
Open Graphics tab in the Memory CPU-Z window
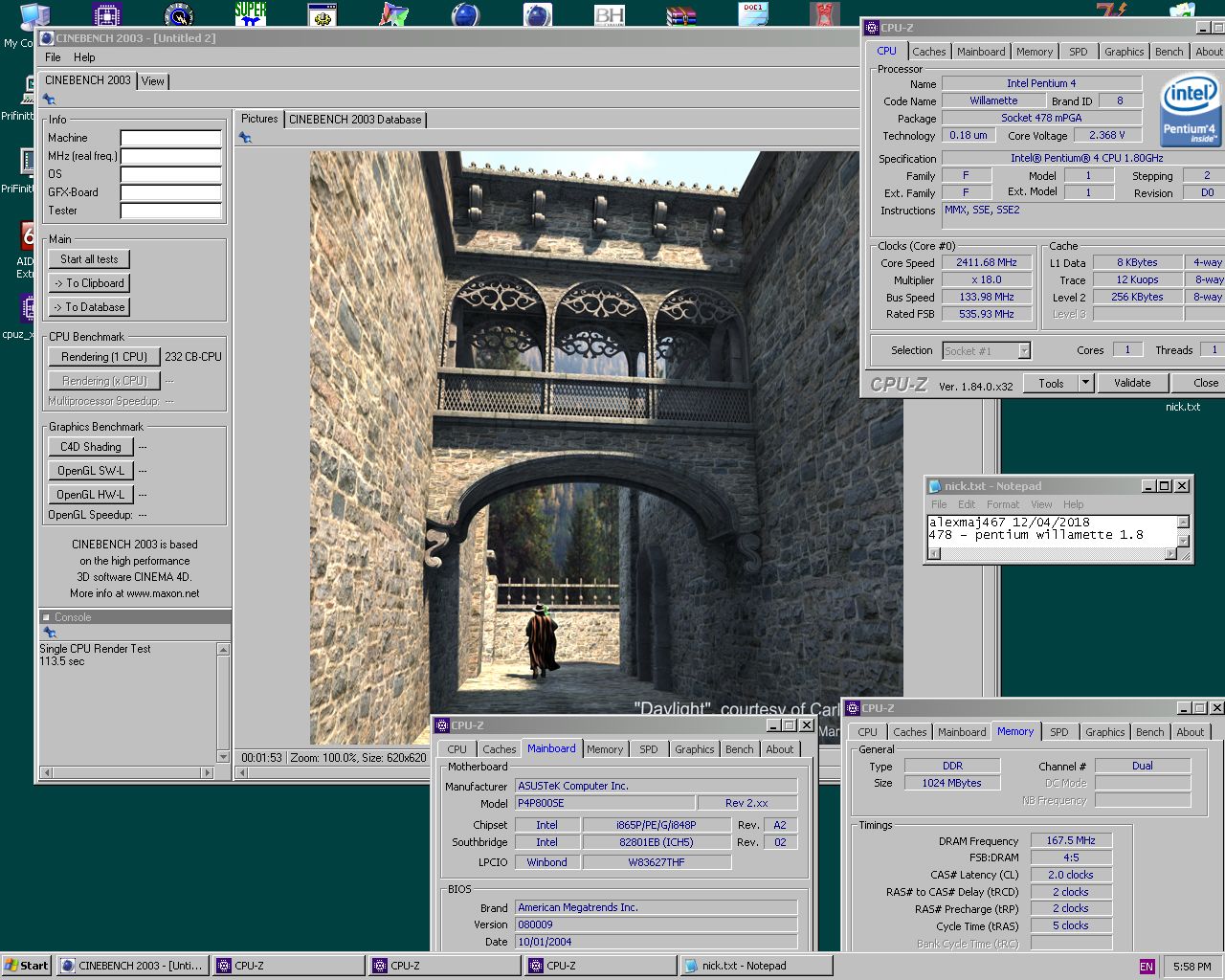1104,732
